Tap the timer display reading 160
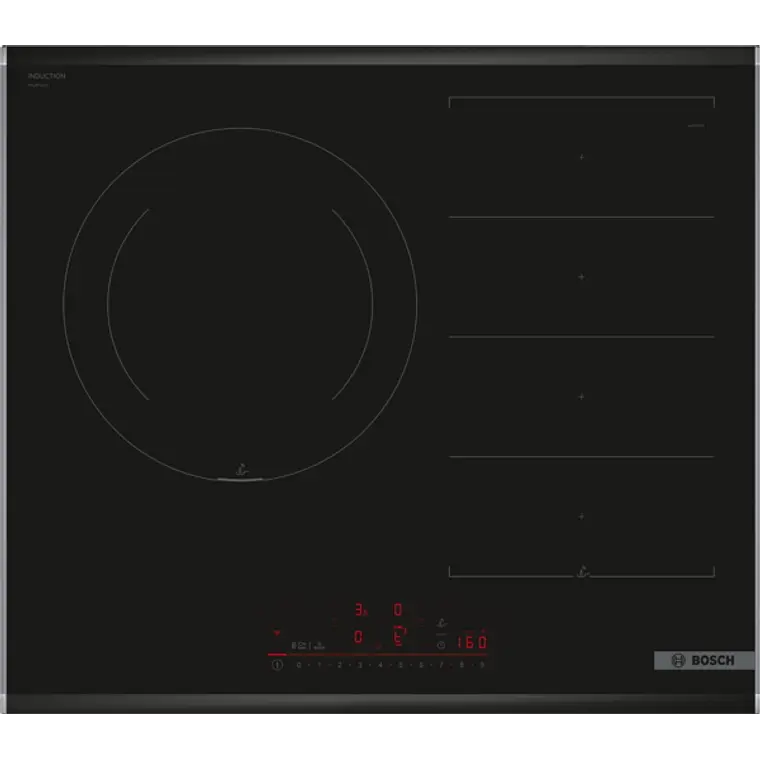760x760 pixels. point(471,643)
